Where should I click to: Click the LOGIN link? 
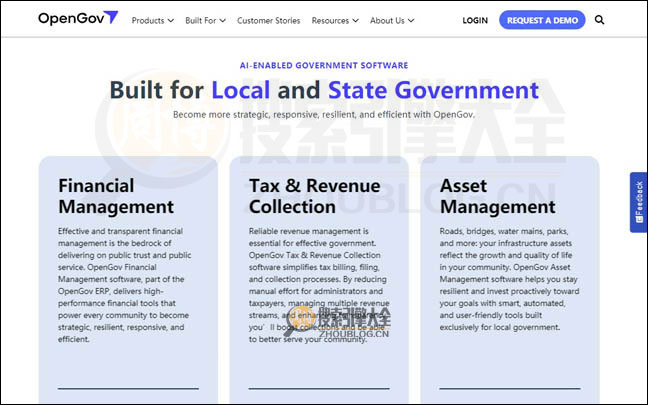(x=475, y=20)
